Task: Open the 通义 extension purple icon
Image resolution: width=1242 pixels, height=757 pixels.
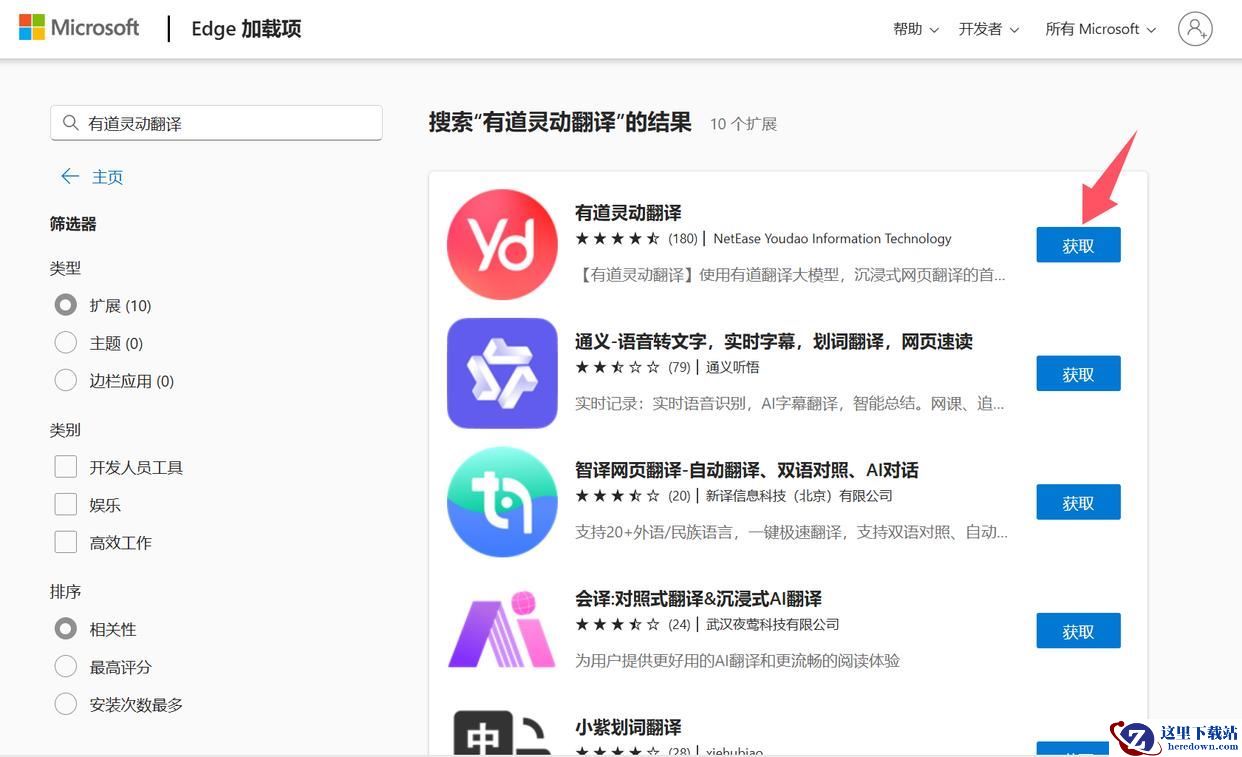Action: coord(502,373)
